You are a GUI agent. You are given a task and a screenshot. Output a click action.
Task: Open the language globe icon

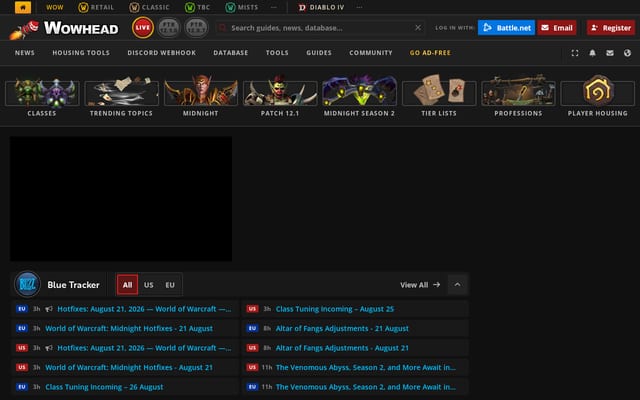[627, 53]
